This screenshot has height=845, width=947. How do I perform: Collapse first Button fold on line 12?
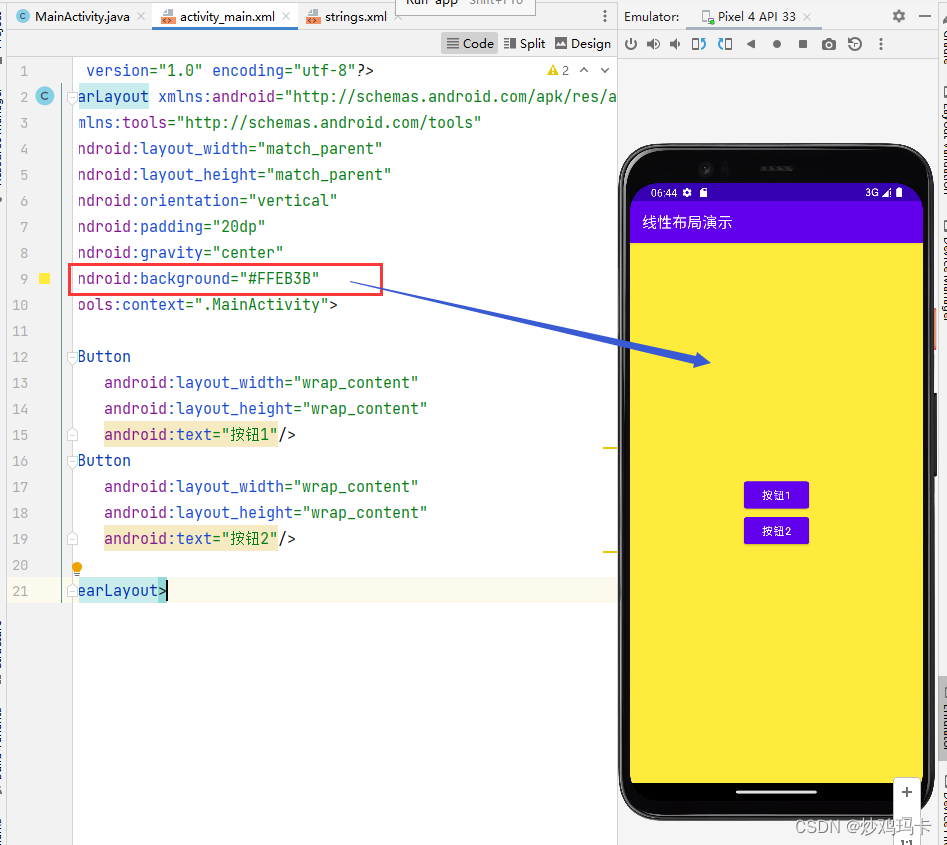[72, 357]
